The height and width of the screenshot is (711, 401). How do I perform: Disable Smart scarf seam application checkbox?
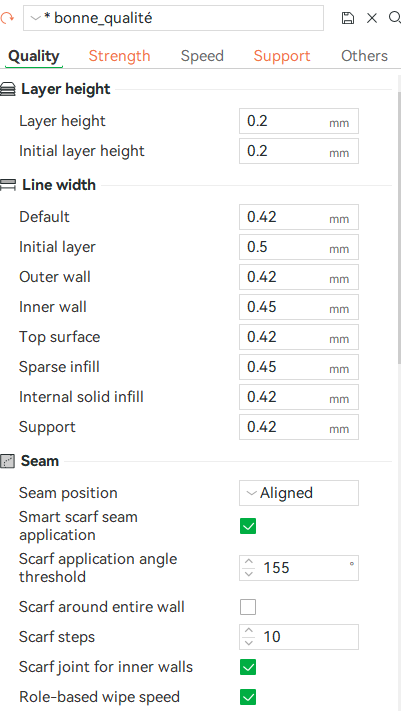pos(248,526)
